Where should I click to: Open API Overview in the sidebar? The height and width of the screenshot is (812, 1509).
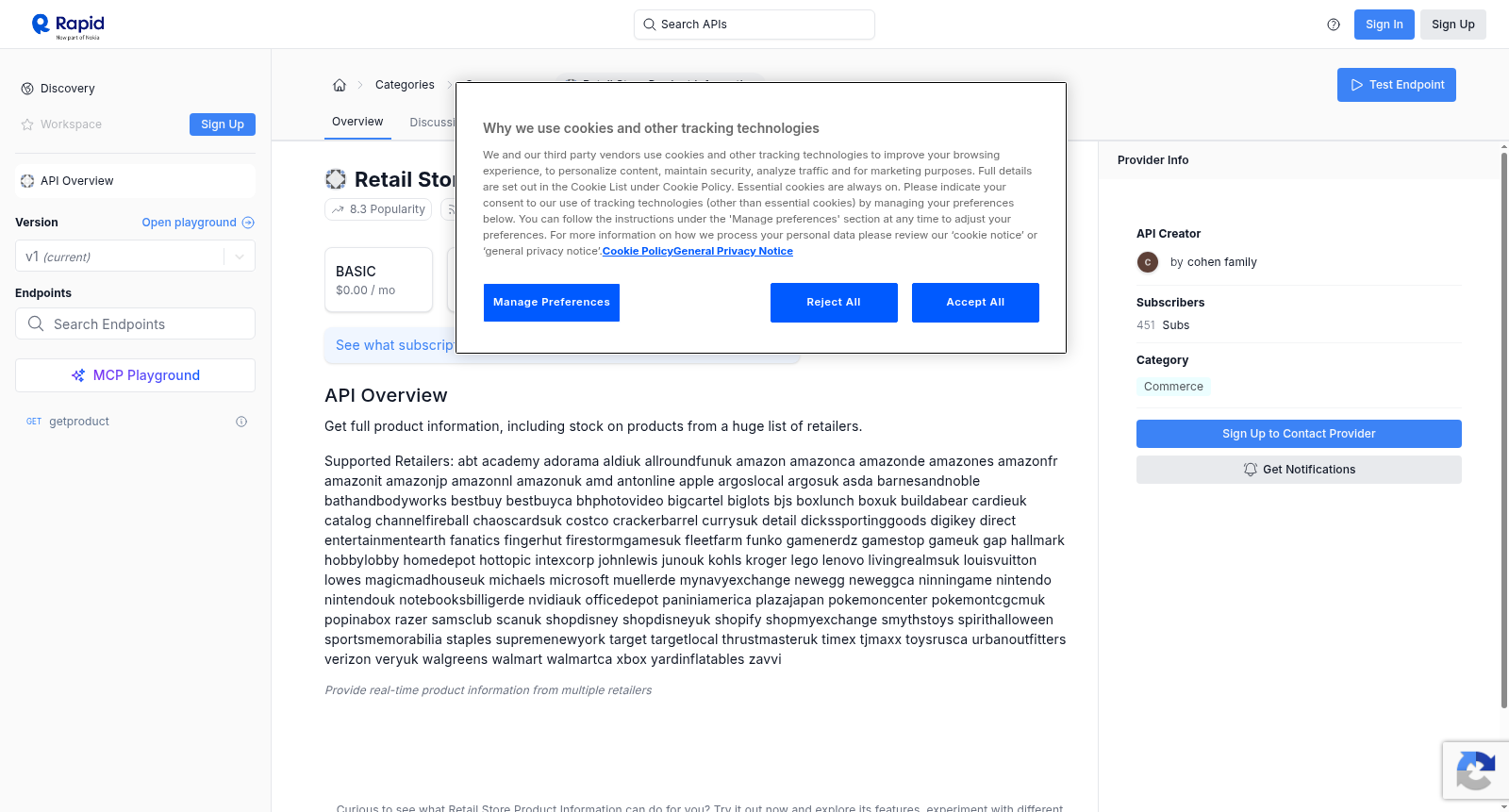135,181
